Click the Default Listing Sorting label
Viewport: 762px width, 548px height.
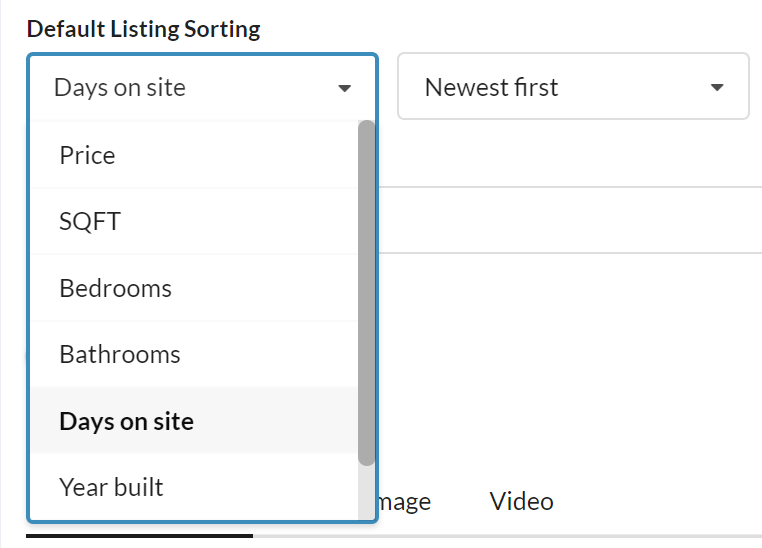click(x=143, y=29)
